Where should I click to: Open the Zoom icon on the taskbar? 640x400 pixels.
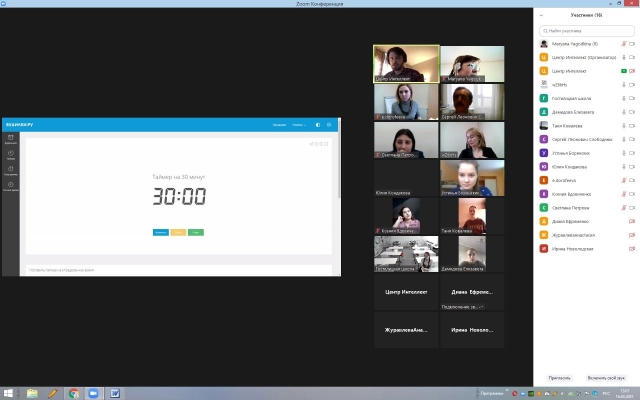point(93,393)
